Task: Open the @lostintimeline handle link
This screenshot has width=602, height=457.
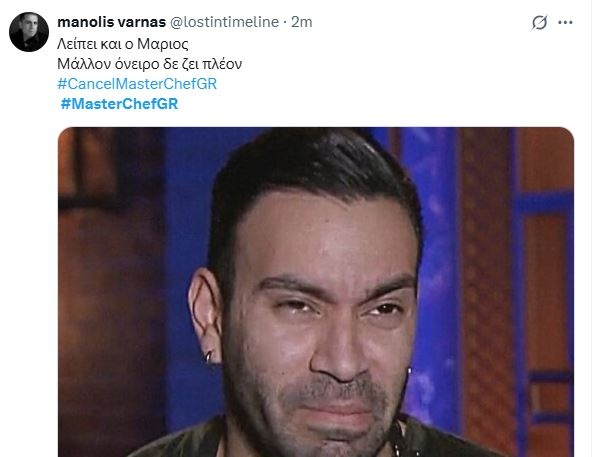Action: [224, 22]
